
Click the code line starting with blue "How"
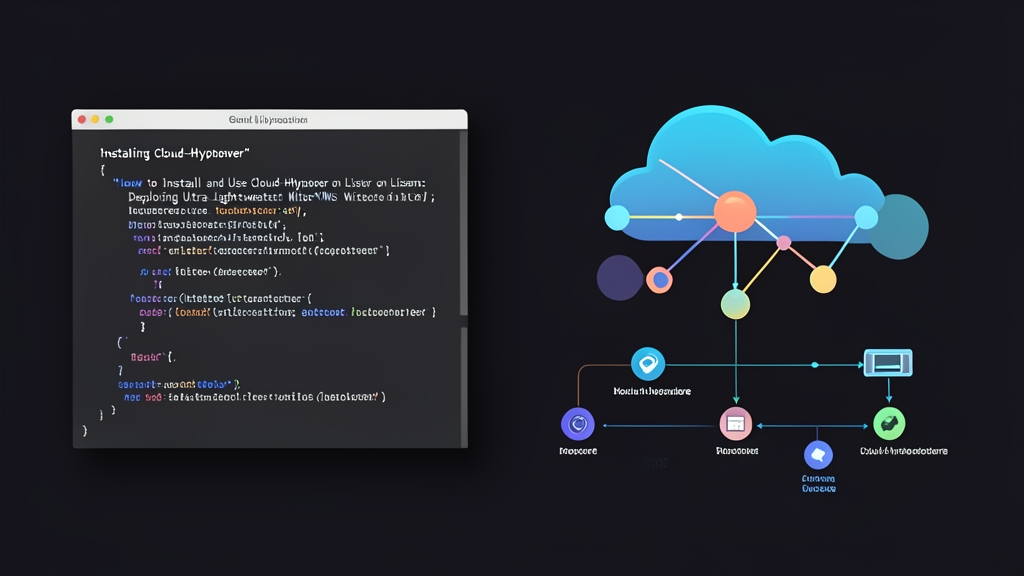[269, 184]
